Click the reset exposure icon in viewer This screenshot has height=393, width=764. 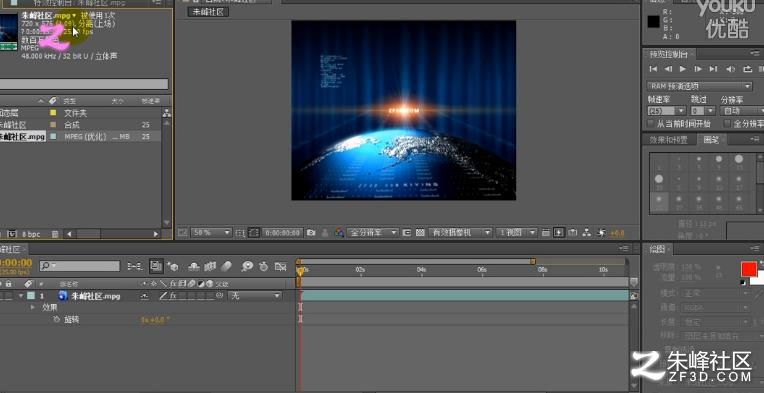click(602, 233)
